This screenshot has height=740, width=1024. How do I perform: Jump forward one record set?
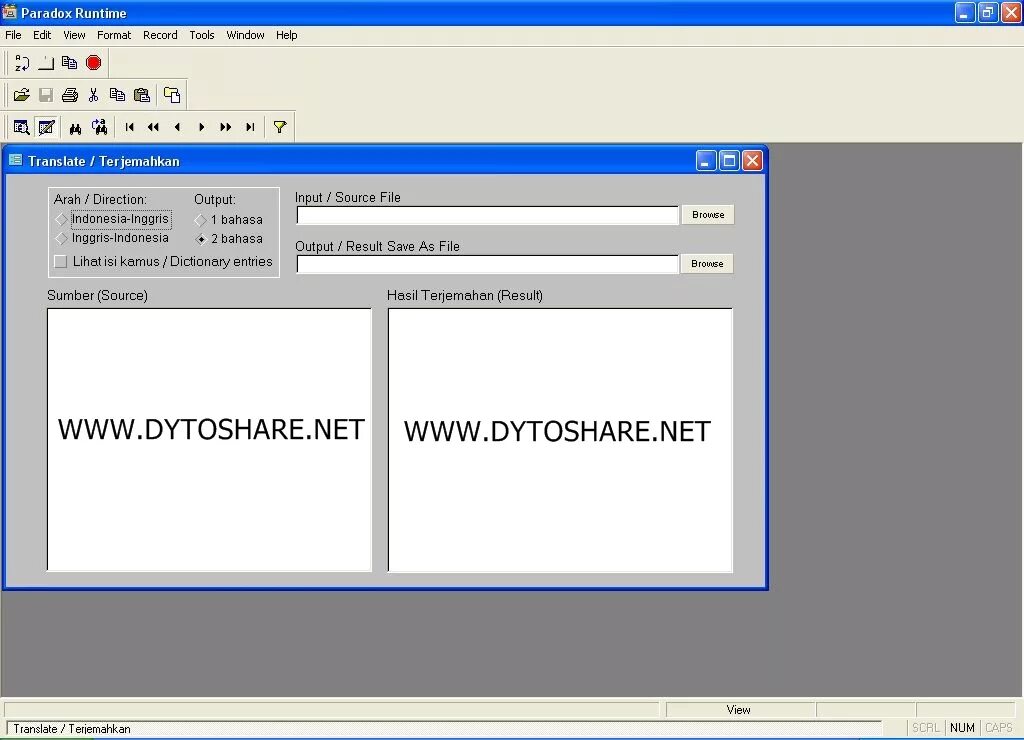(225, 127)
